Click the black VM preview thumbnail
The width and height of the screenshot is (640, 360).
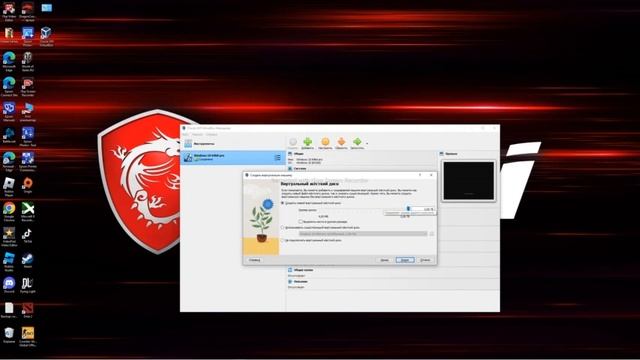tap(469, 180)
